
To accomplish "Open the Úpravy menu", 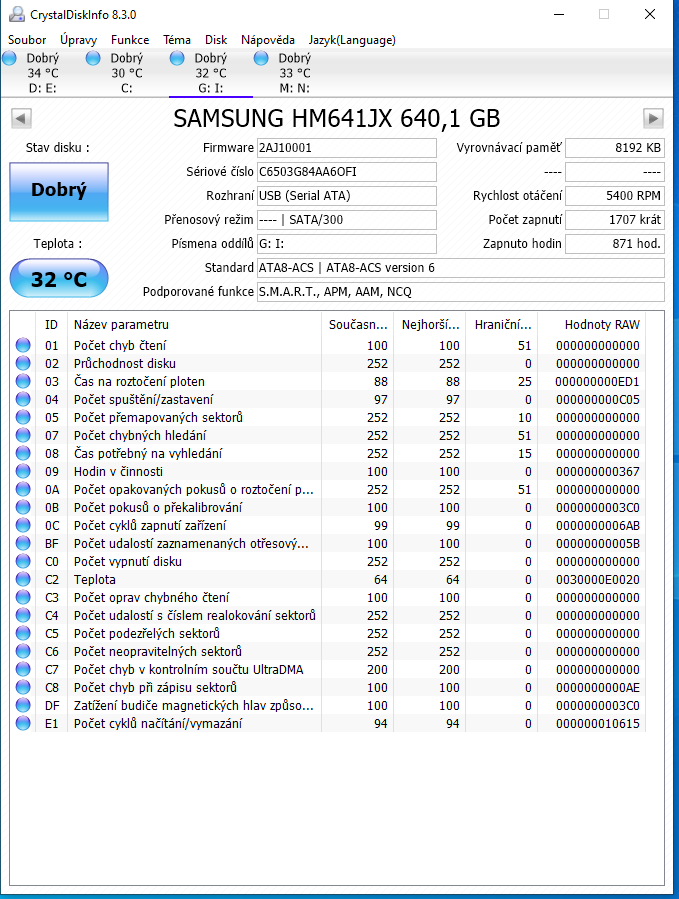I will click(x=79, y=40).
